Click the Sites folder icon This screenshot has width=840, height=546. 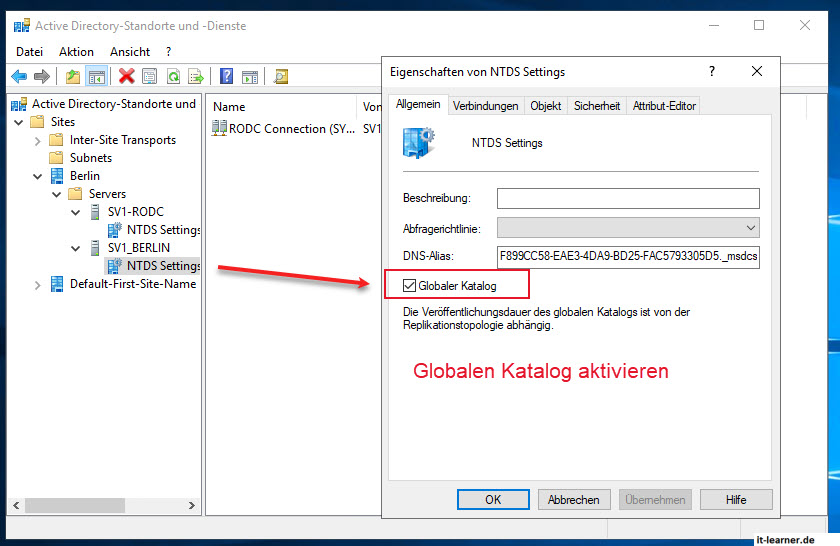coord(37,122)
